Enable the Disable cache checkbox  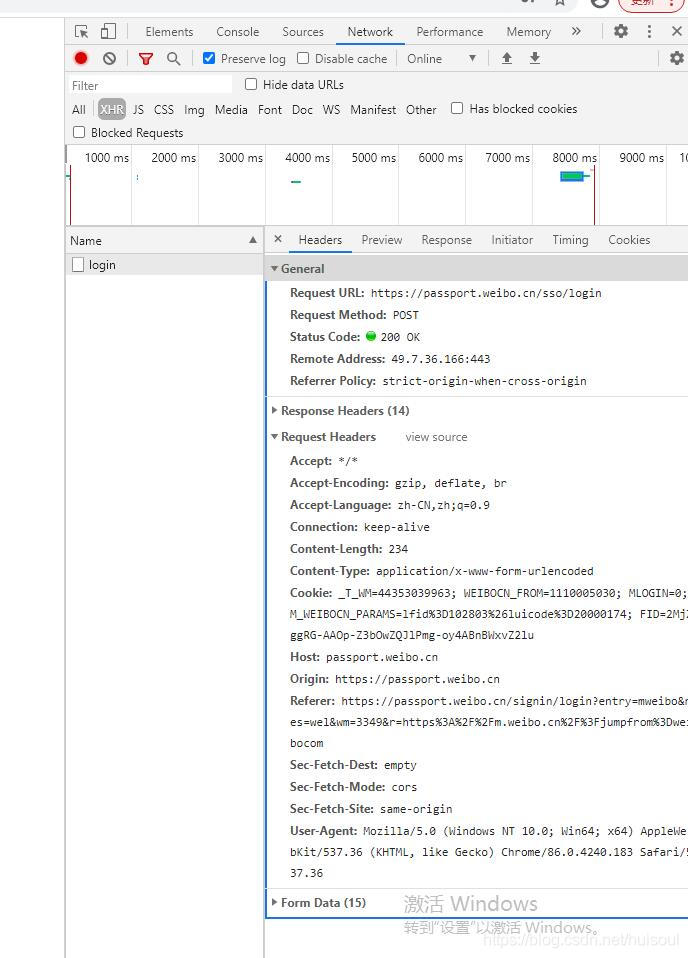pyautogui.click(x=303, y=58)
